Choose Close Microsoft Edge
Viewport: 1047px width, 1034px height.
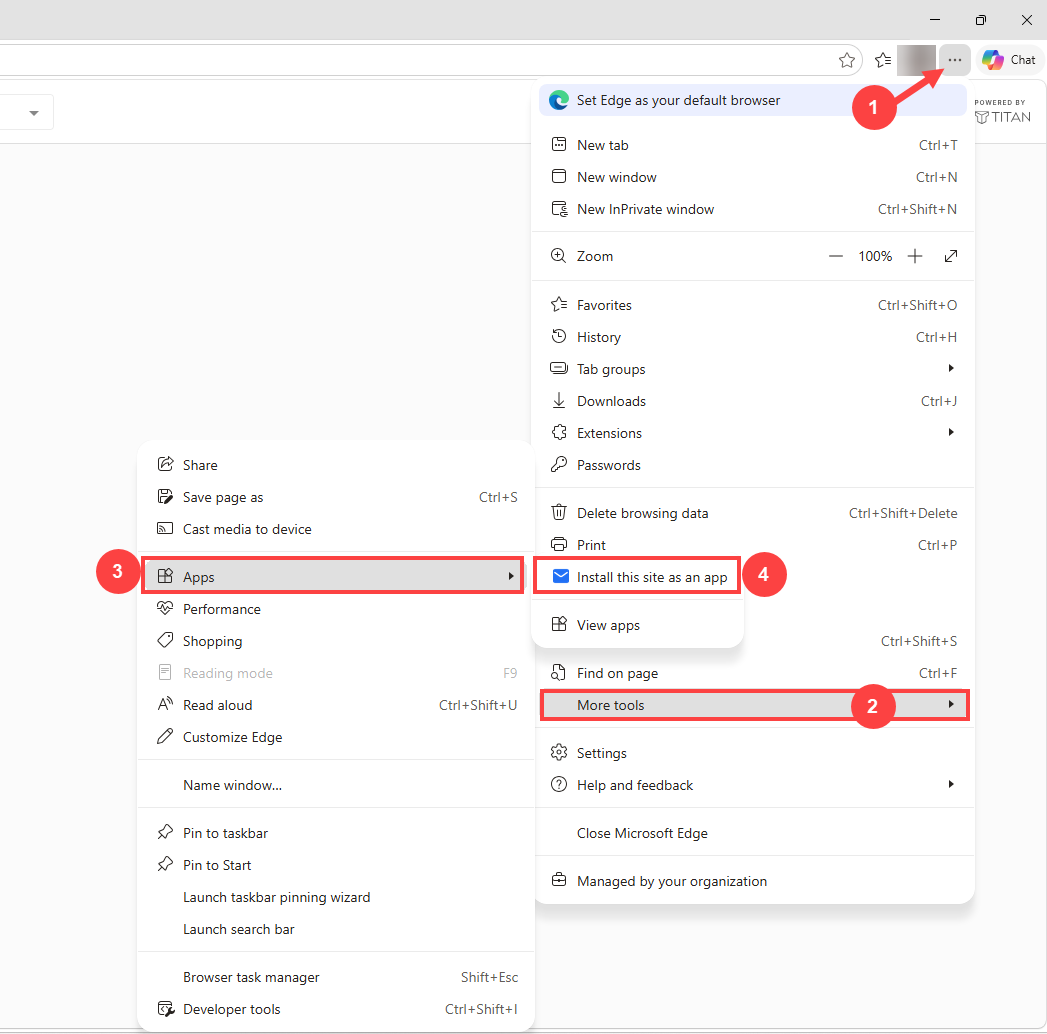click(x=754, y=834)
